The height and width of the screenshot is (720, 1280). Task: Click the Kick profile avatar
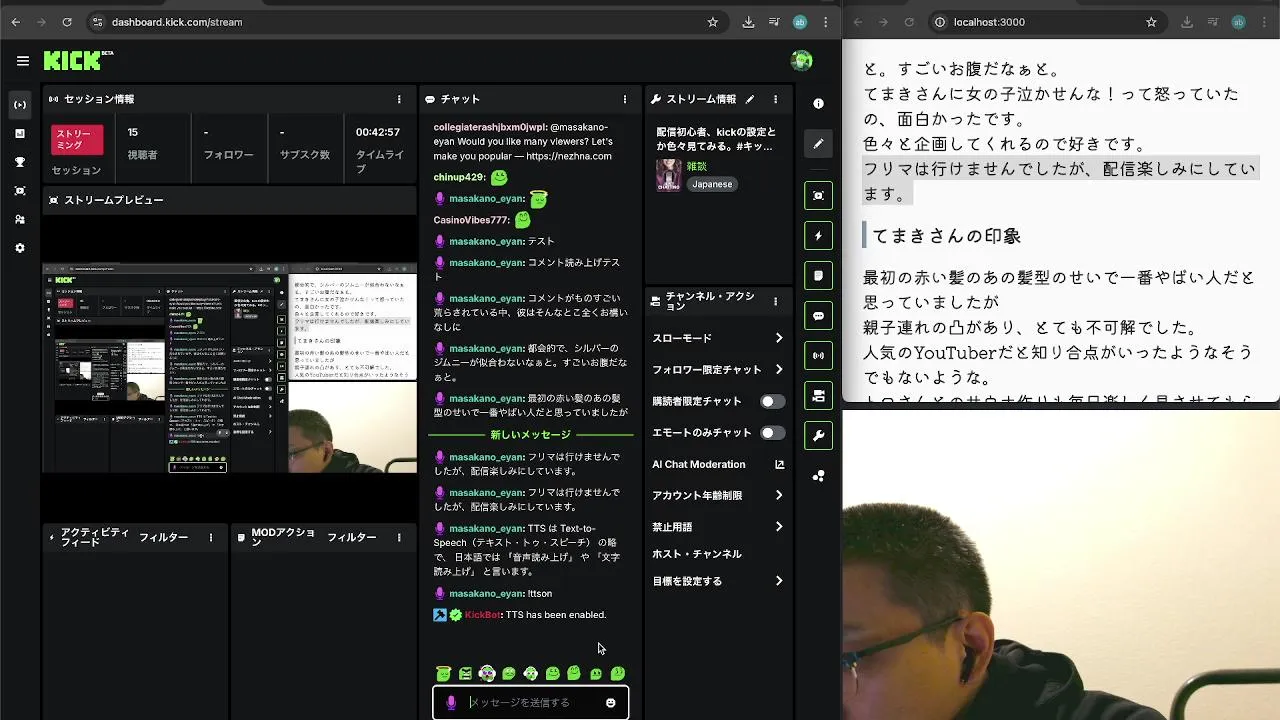[801, 61]
